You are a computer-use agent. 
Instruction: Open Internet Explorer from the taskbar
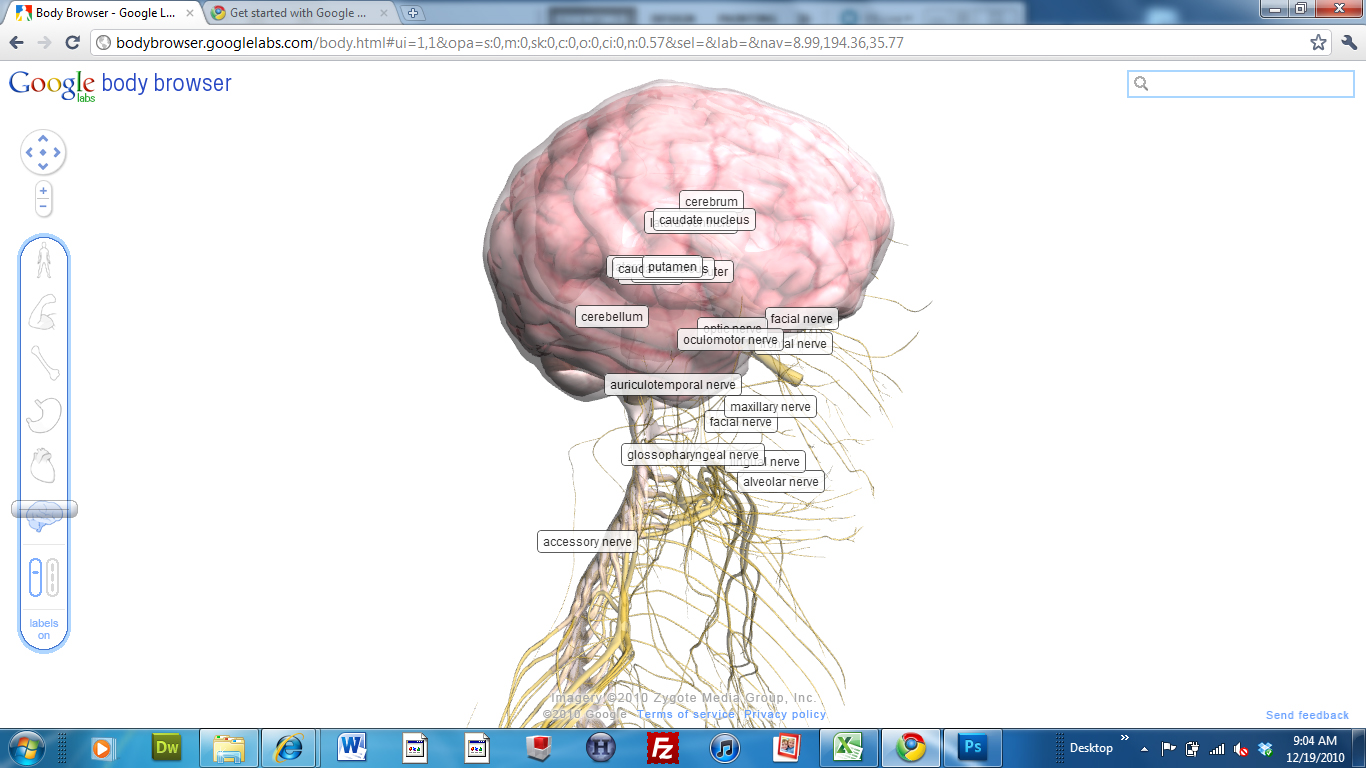point(290,748)
